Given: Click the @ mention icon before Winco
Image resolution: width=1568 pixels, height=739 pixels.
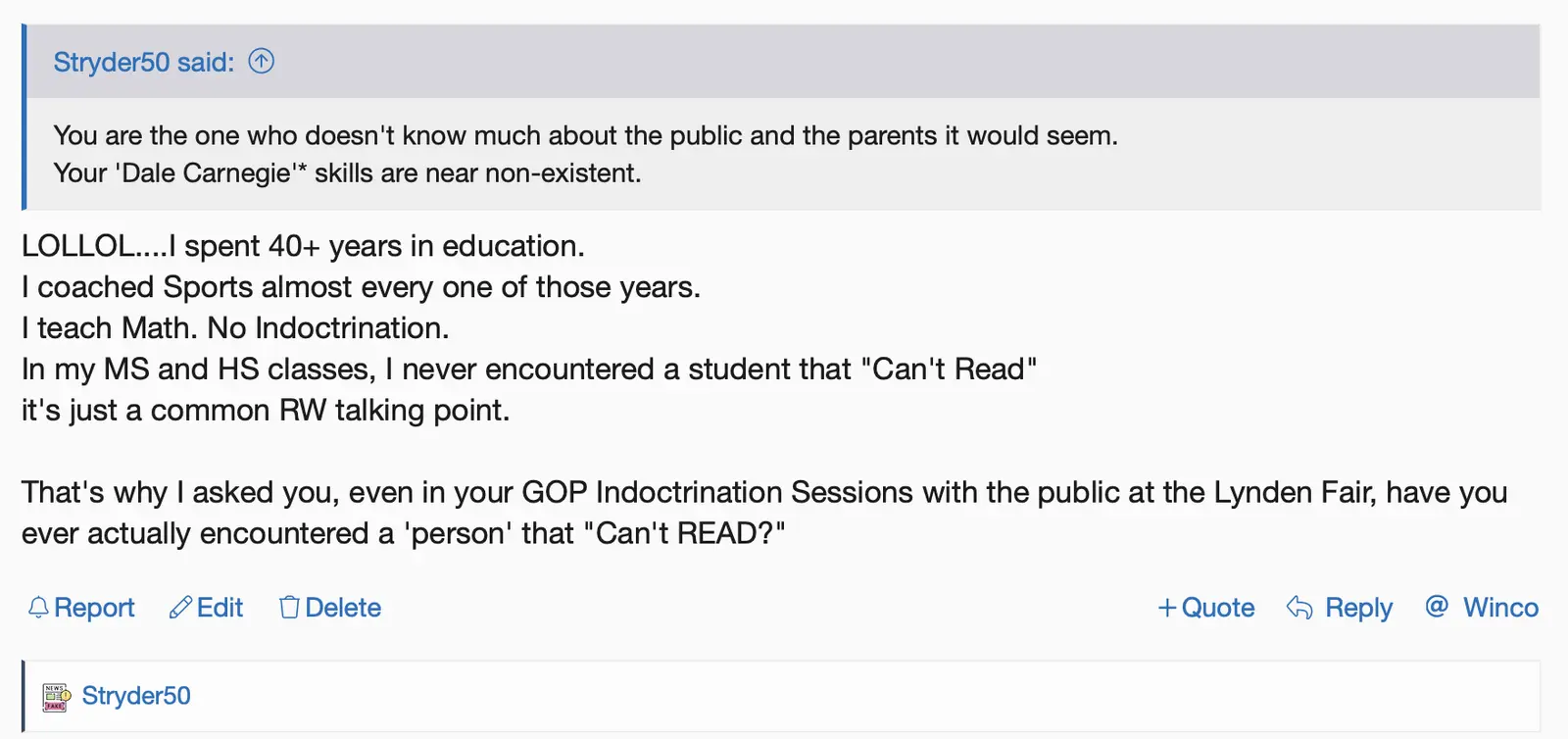Looking at the screenshot, I should click(x=1437, y=607).
